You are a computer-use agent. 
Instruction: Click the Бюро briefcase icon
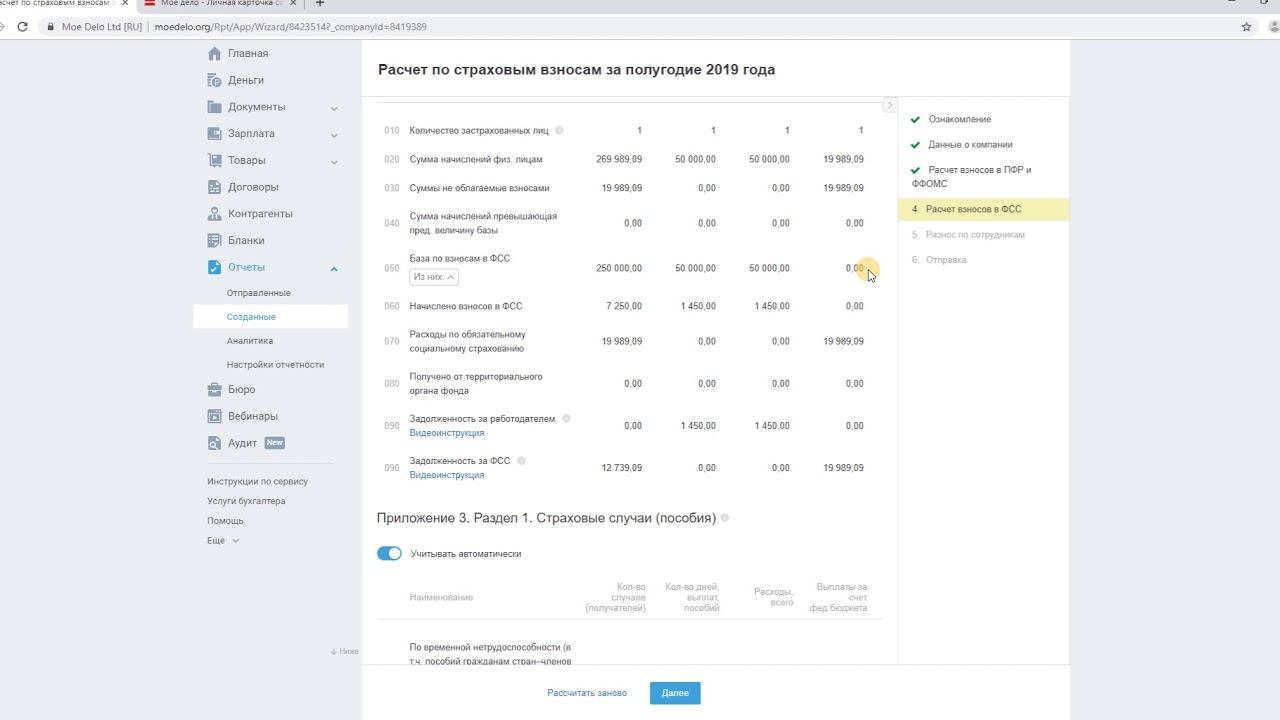coord(214,390)
